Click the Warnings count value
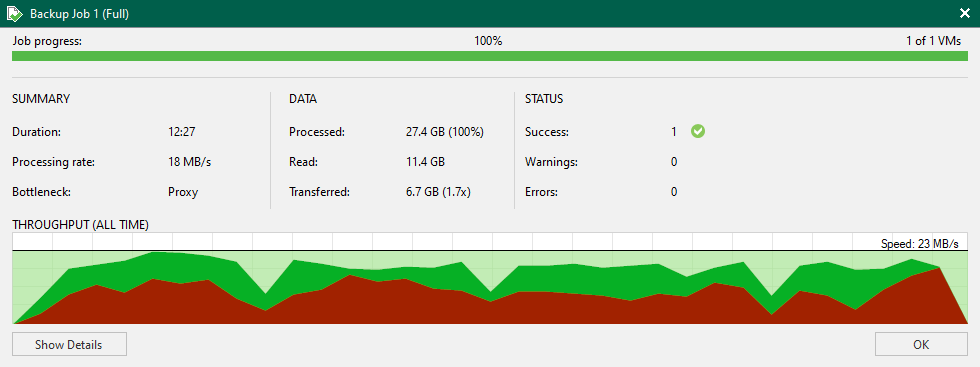This screenshot has width=980, height=367. [x=674, y=162]
